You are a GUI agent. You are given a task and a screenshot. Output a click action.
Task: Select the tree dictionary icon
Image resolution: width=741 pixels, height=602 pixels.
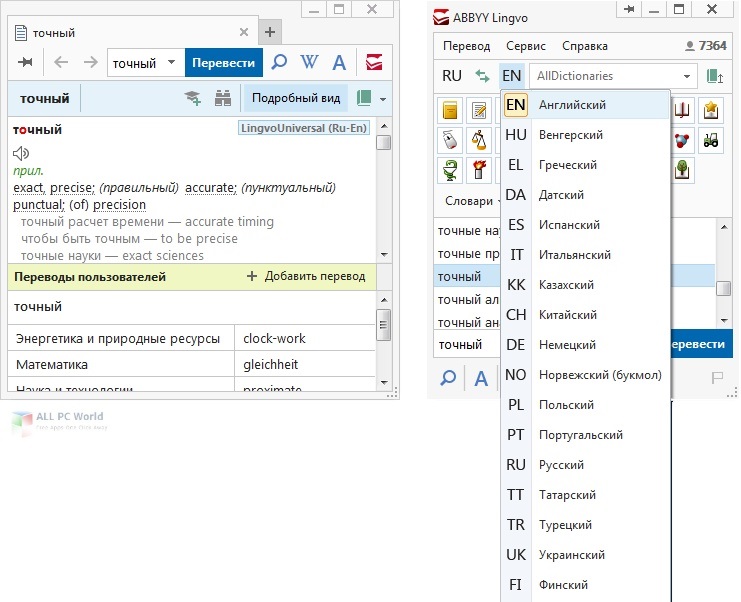click(x=682, y=170)
